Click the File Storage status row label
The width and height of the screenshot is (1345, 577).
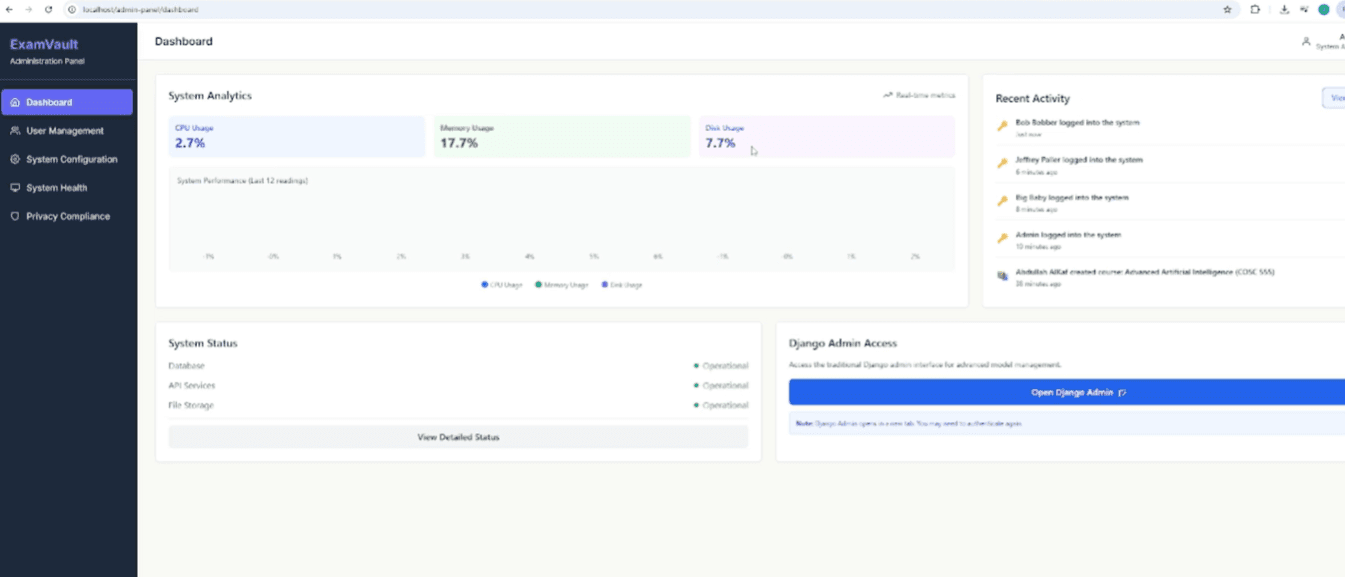click(191, 405)
